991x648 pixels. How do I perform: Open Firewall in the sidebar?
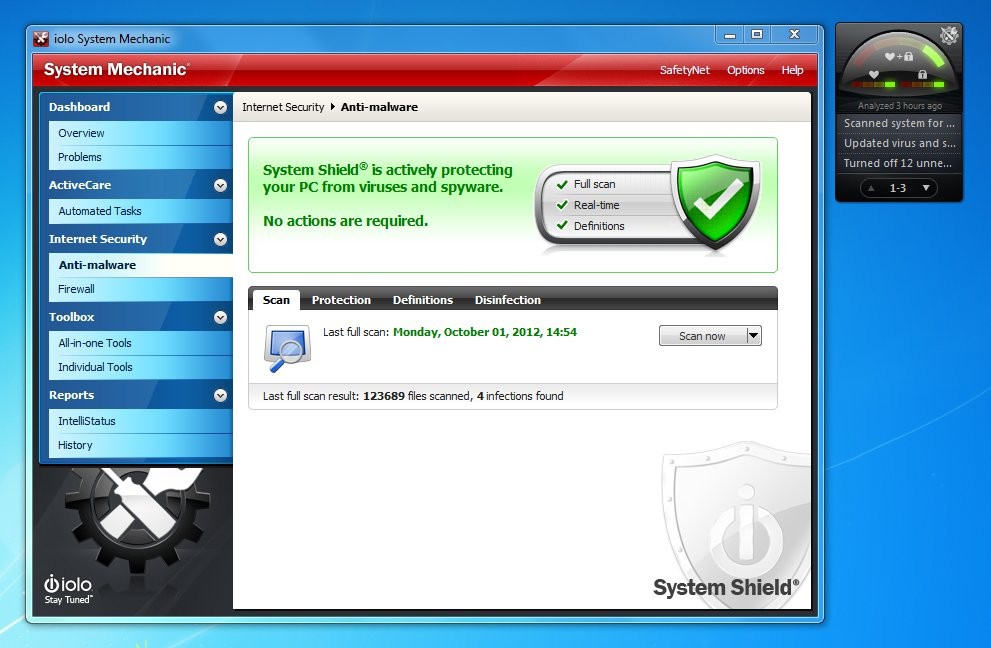140,289
